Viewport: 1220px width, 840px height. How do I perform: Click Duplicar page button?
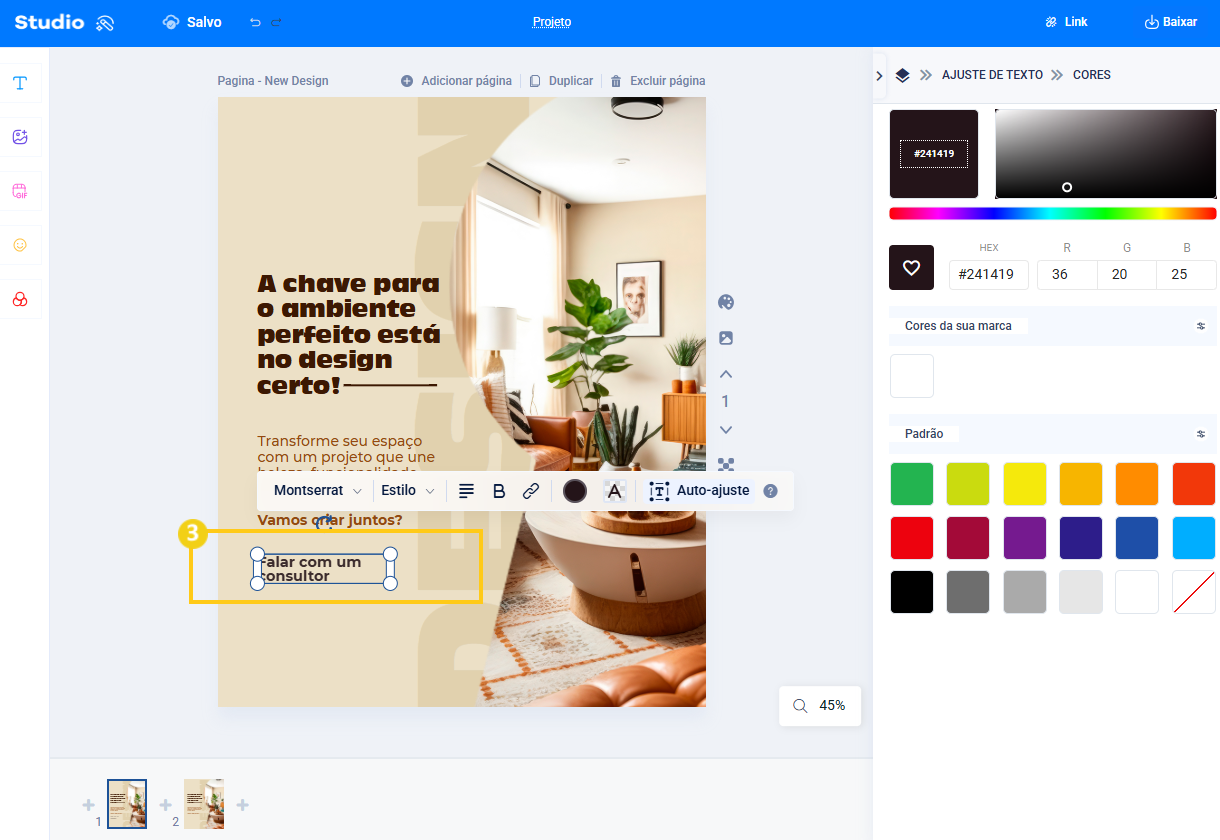pyautogui.click(x=562, y=81)
